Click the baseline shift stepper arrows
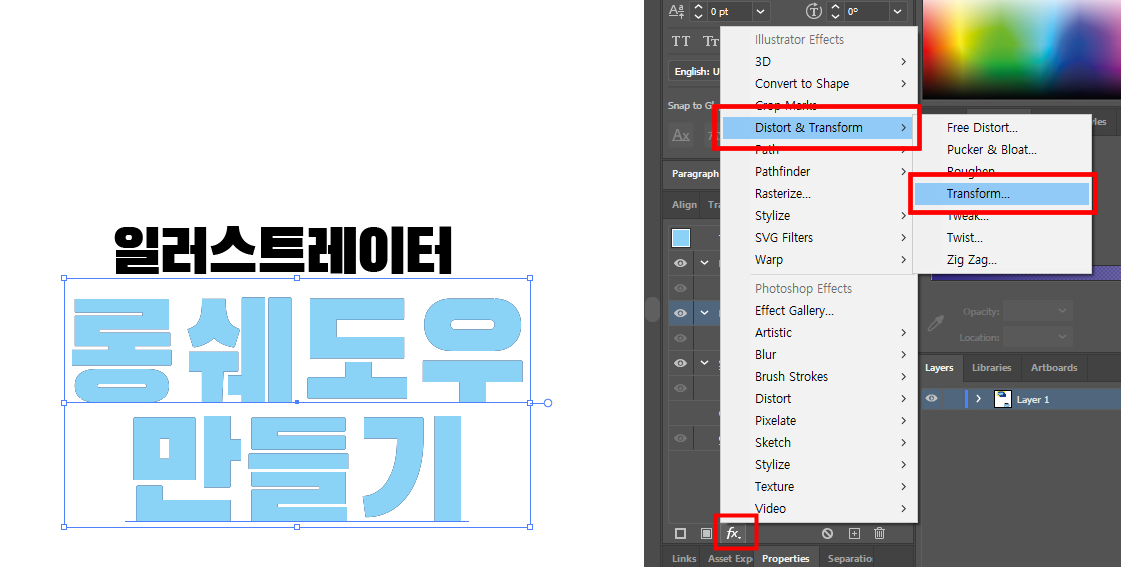This screenshot has height=567, width=1121. coord(699,11)
